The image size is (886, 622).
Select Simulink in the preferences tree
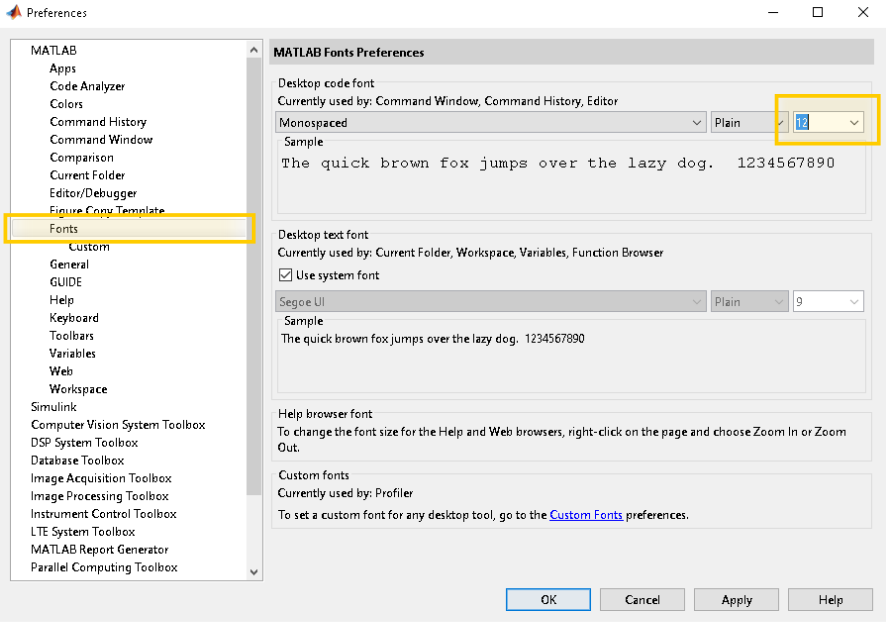(54, 407)
